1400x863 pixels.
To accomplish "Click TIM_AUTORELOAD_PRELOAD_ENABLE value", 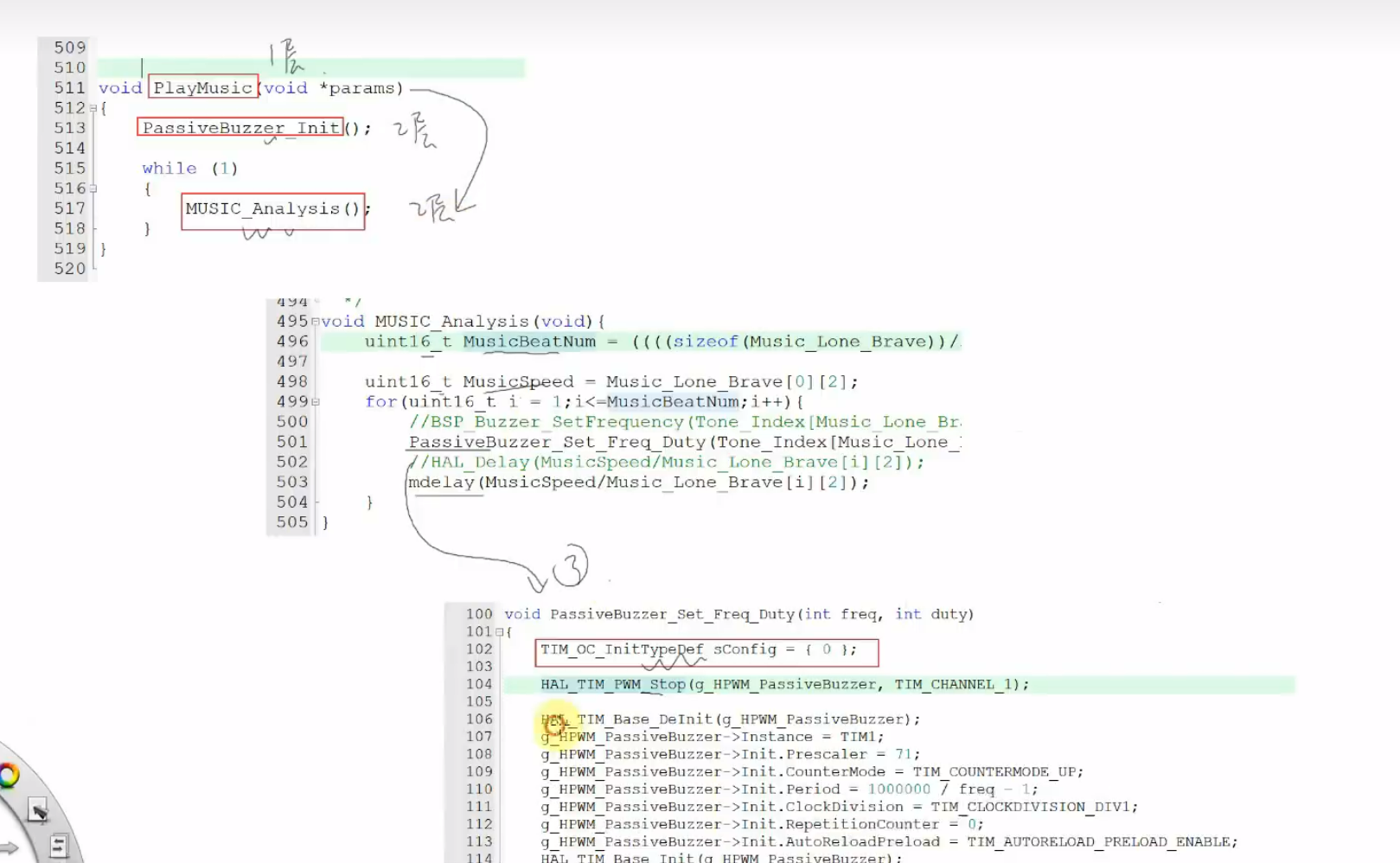I will pos(1099,841).
